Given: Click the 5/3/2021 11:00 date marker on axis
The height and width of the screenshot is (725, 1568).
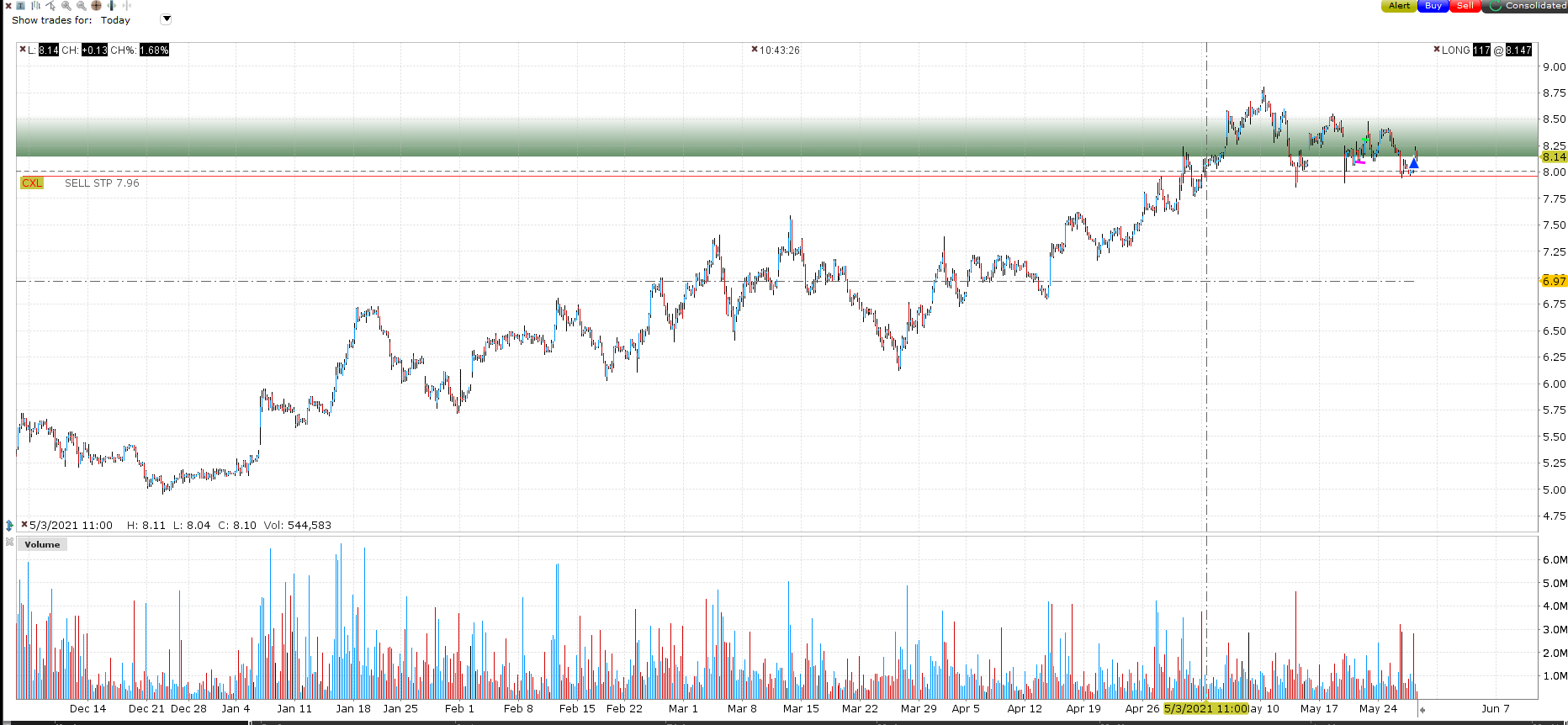Looking at the screenshot, I should click(x=1205, y=708).
